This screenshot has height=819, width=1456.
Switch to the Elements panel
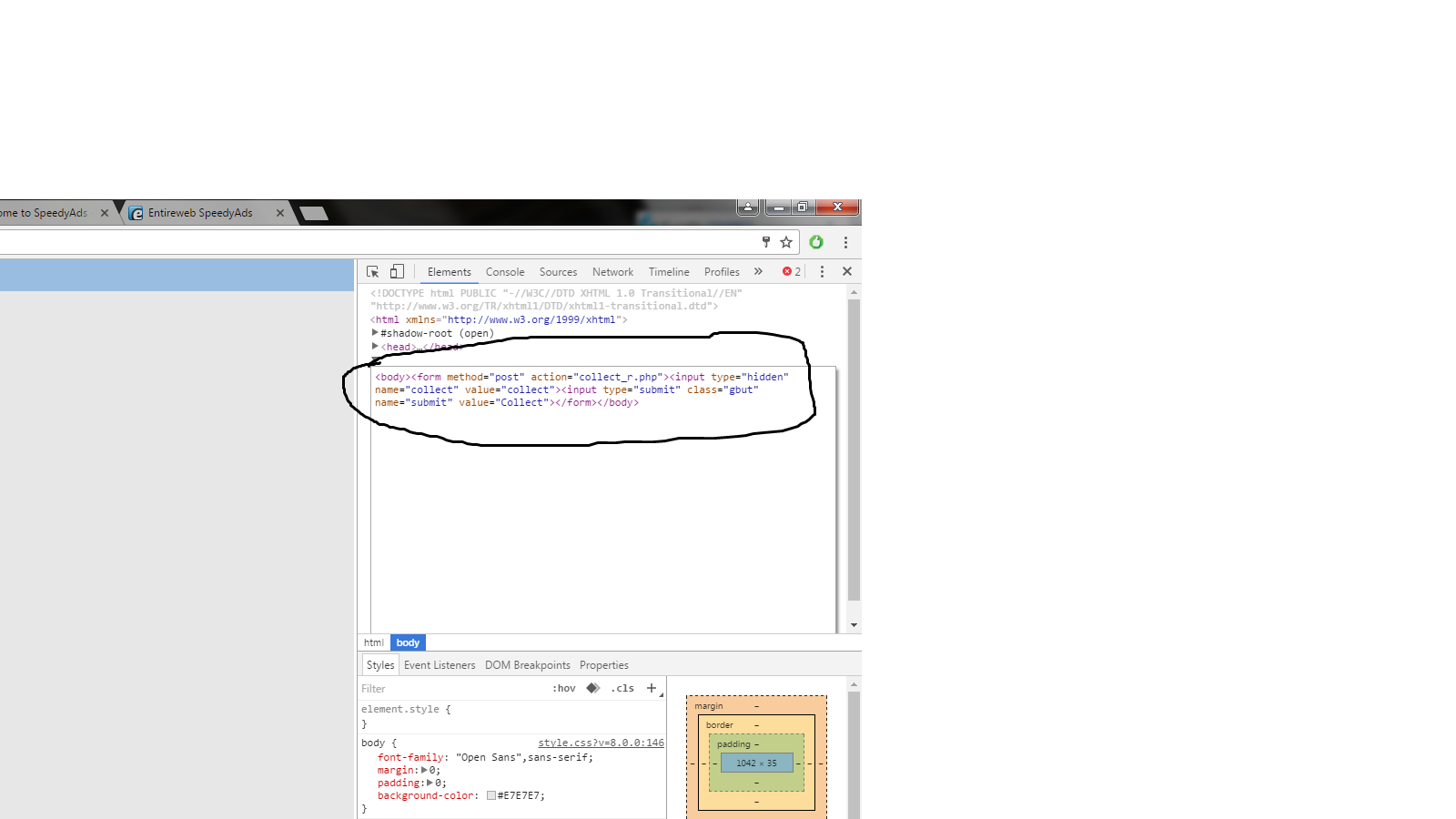coord(450,271)
